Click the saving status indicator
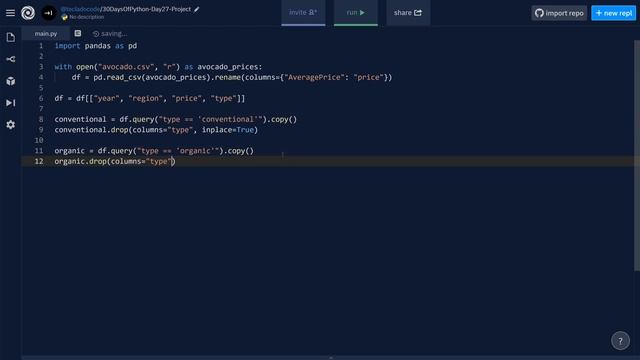This screenshot has width=640, height=360. [x=110, y=33]
